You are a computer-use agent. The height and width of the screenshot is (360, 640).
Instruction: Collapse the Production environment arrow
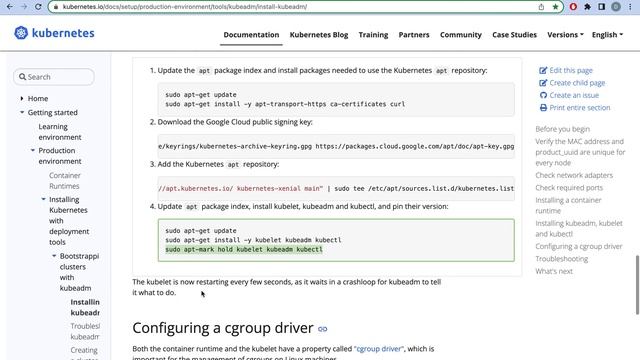(x=33, y=150)
